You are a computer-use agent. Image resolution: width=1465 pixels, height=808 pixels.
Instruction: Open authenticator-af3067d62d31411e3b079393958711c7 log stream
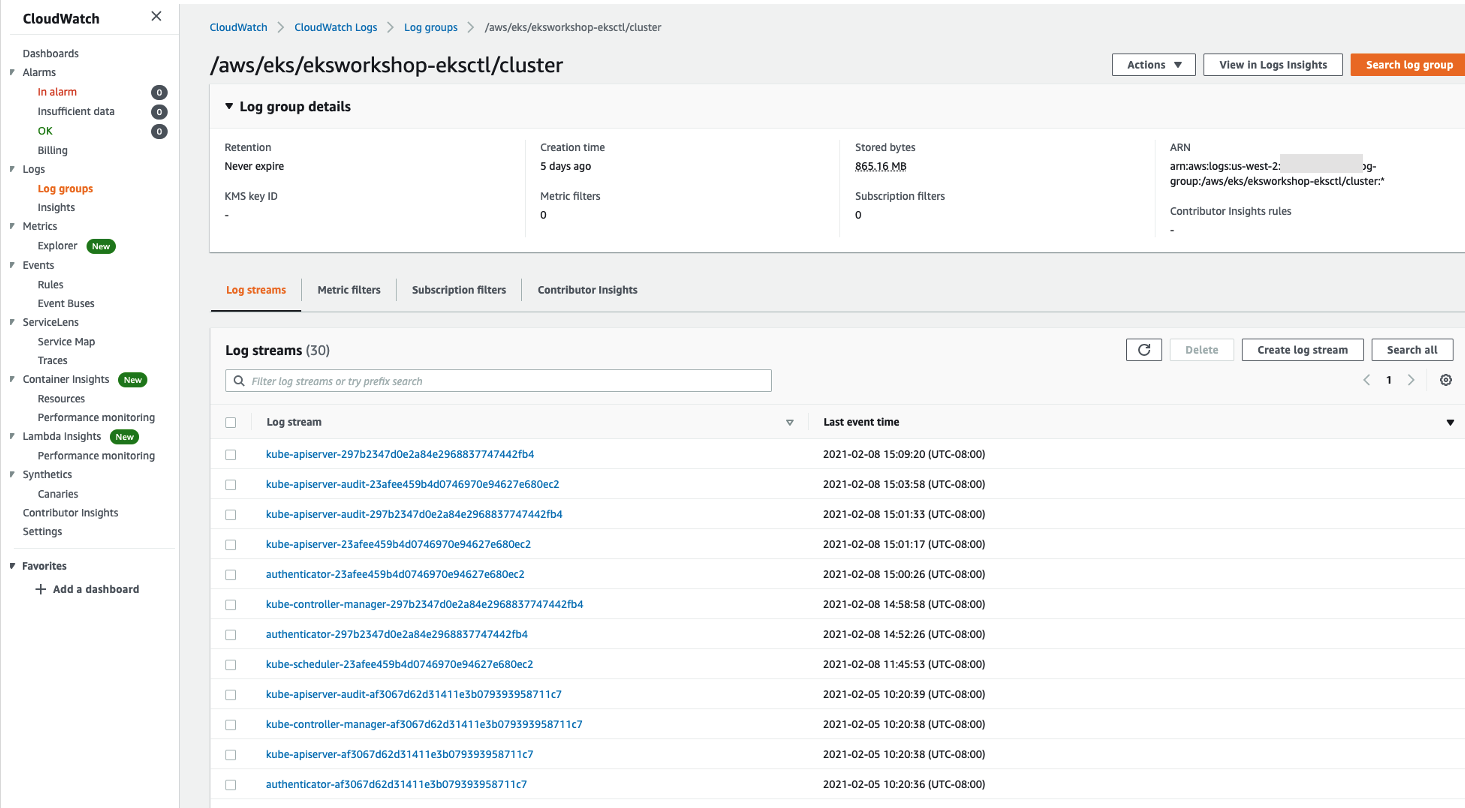(396, 785)
